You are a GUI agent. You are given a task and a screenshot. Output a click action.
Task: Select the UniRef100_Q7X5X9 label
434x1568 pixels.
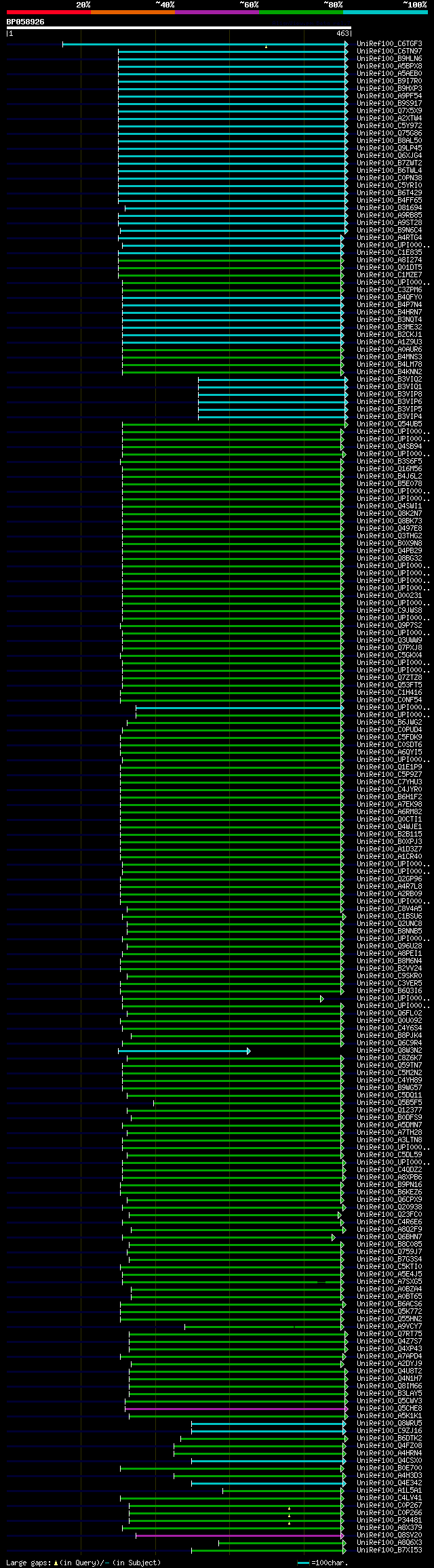389,111
